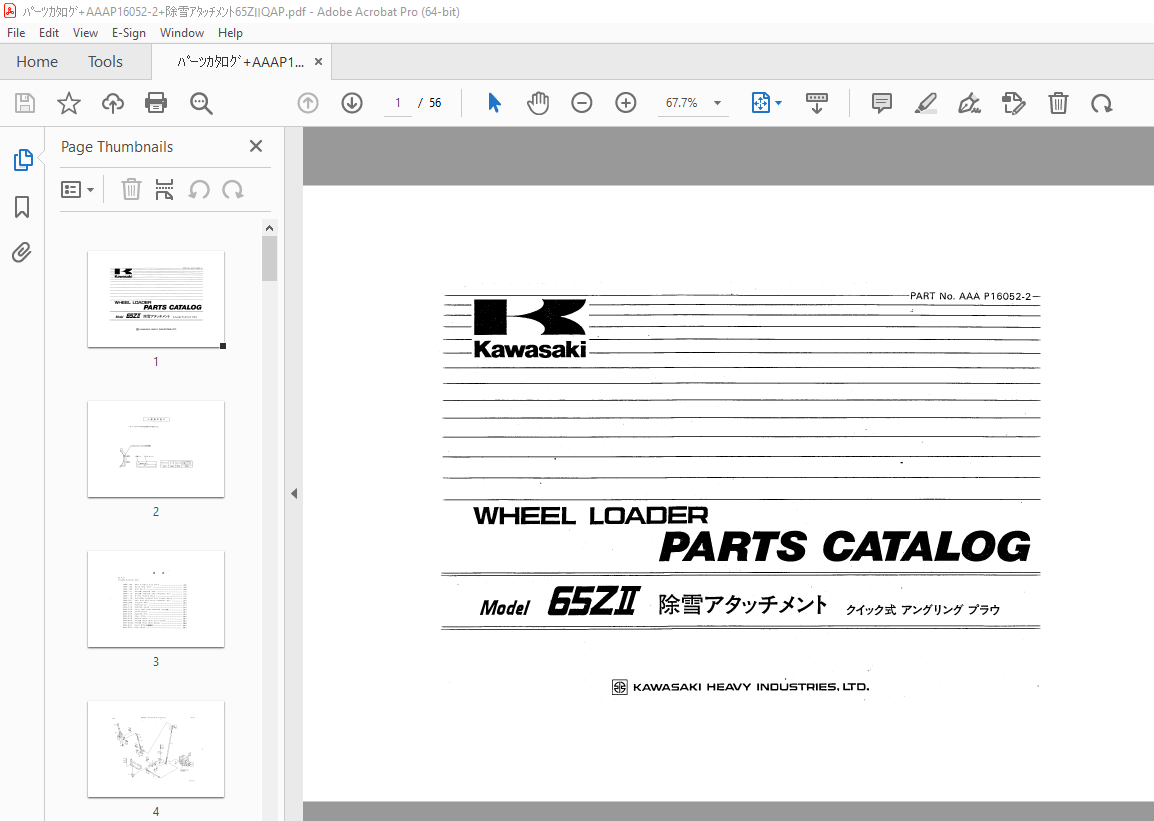Screen dimensions: 1154x821
Task: Open the zoom percentage dropdown
Action: click(x=718, y=103)
